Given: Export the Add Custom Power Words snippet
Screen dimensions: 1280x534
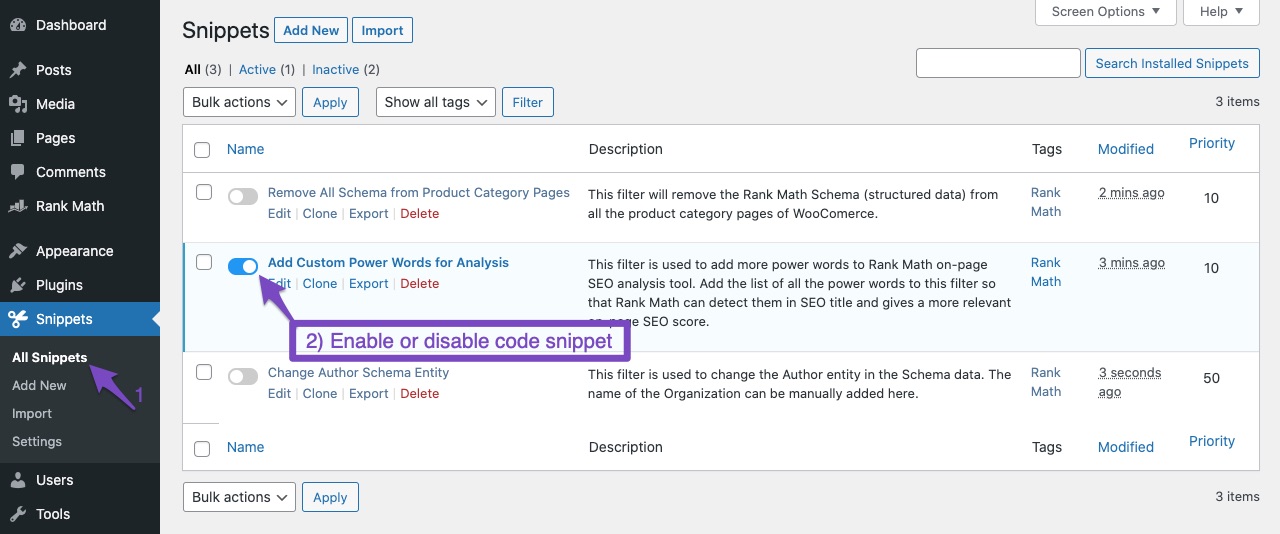Looking at the screenshot, I should tap(368, 284).
